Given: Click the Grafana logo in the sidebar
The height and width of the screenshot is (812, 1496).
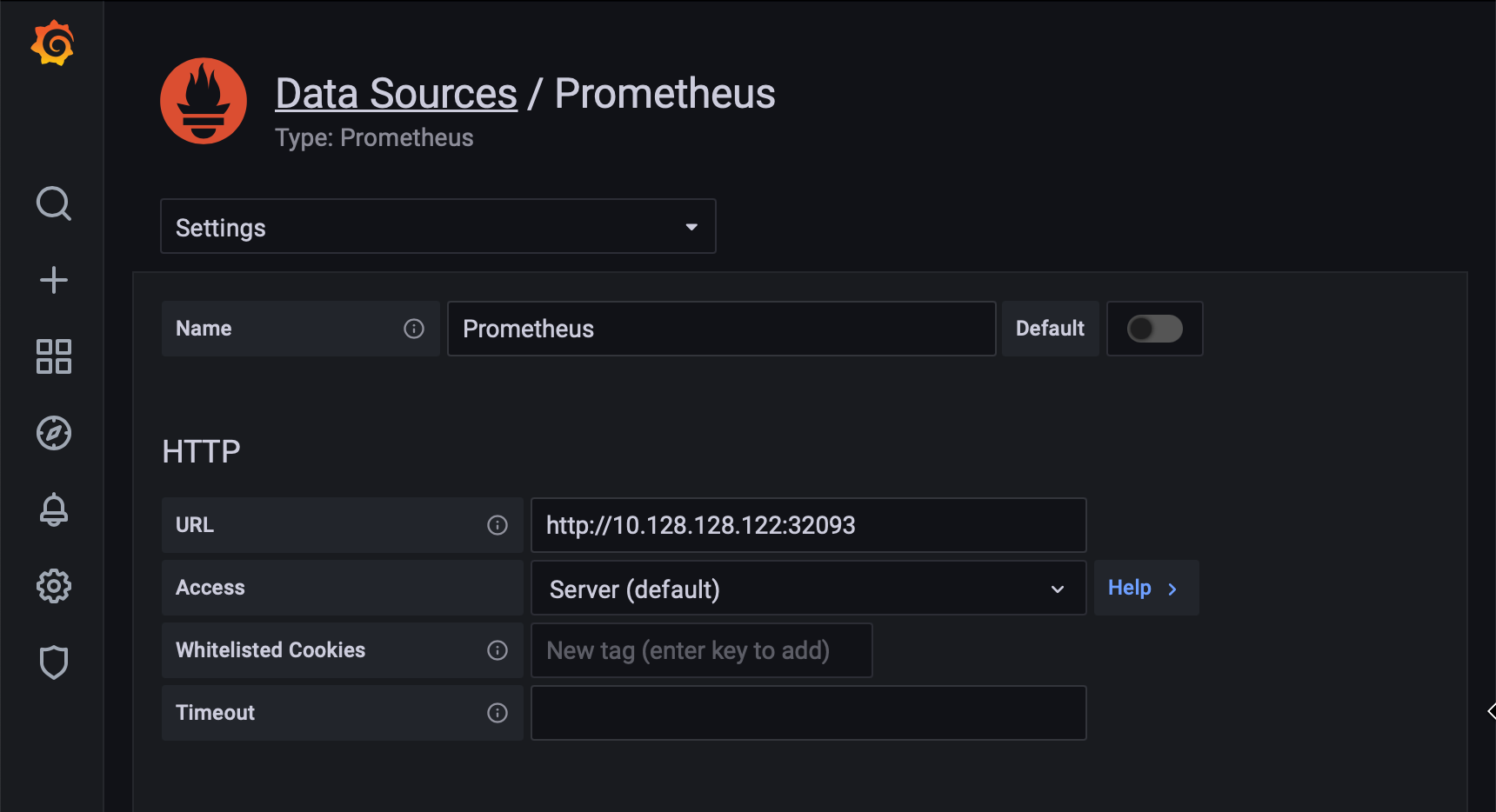Looking at the screenshot, I should pos(53,43).
